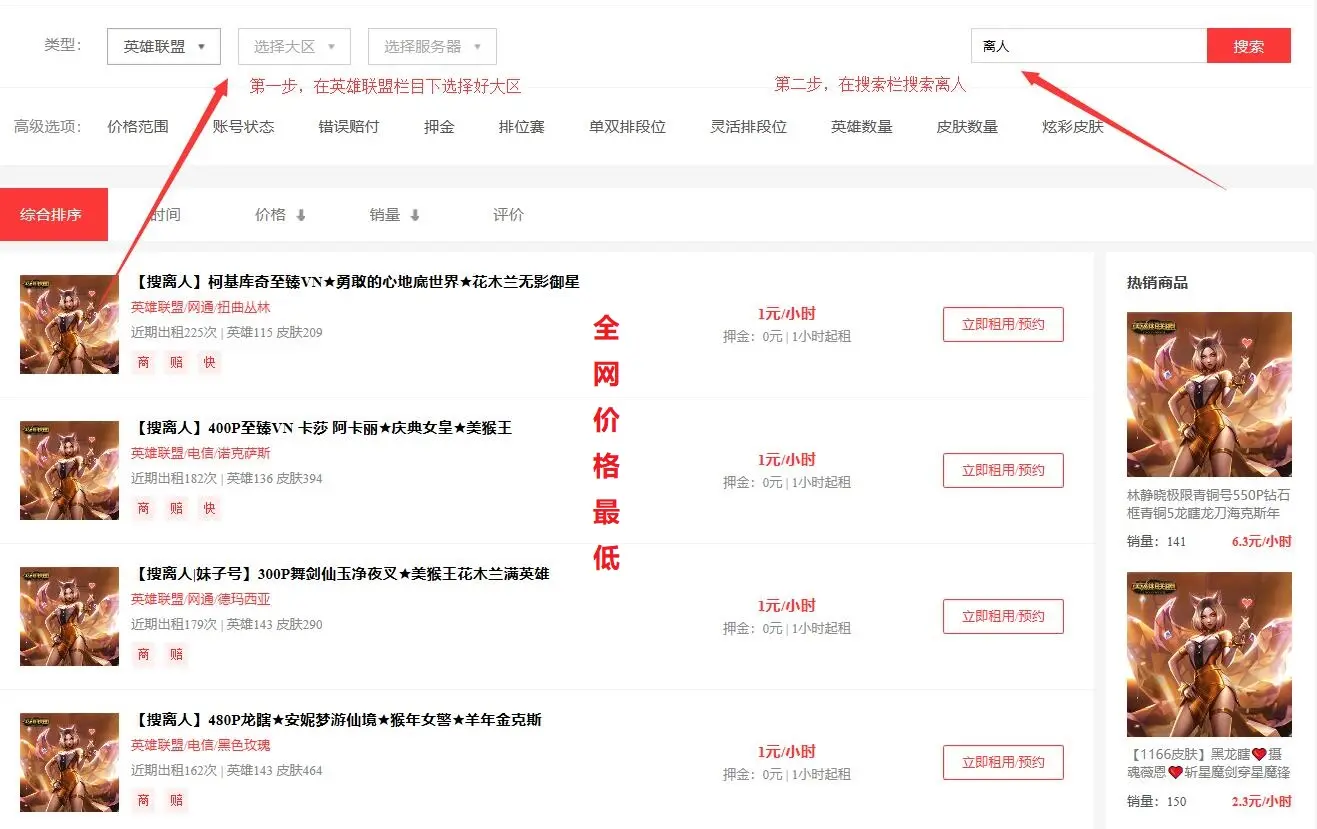
Task: Expand the 押金 filter
Action: point(439,127)
